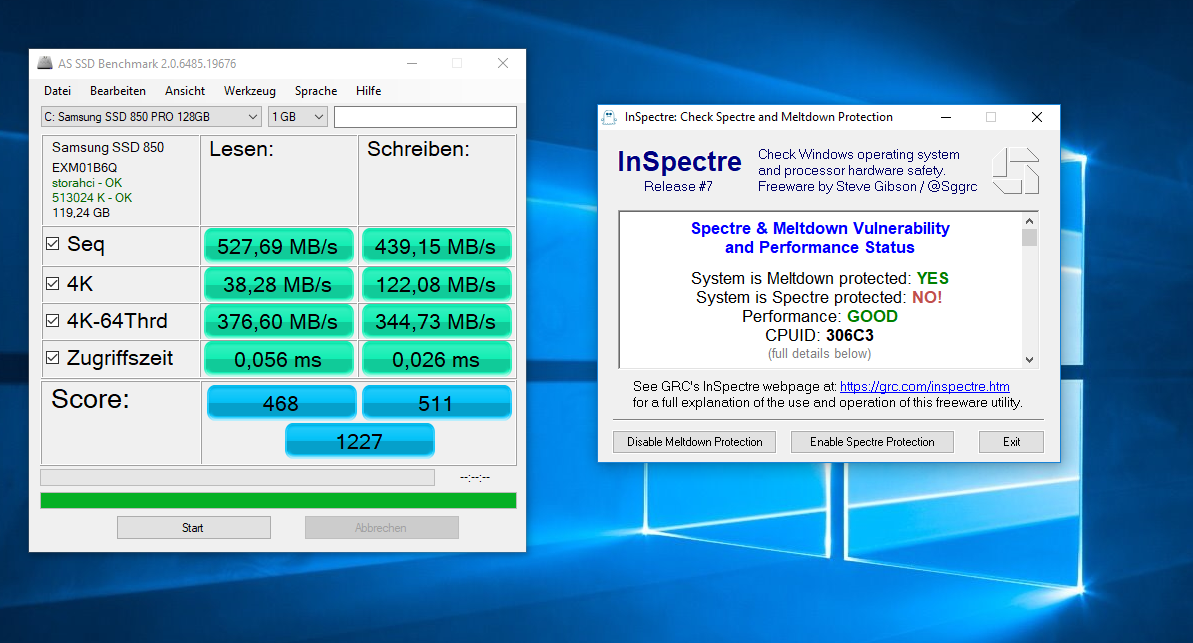The width and height of the screenshot is (1193, 643).
Task: Open the Bearbeiten menu
Action: click(118, 91)
